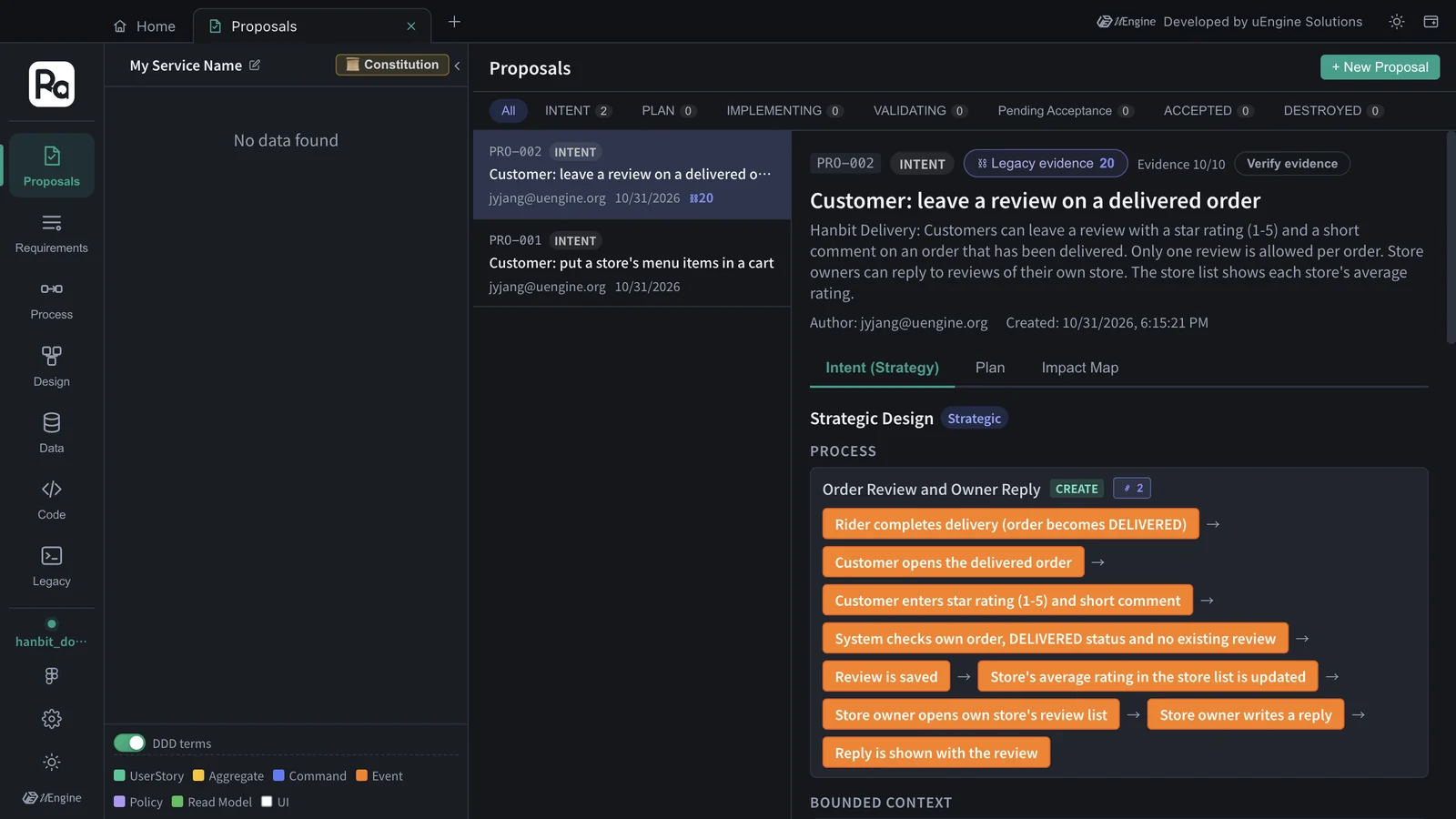Click Verify evidence button
This screenshot has height=819, width=1456.
(1291, 164)
